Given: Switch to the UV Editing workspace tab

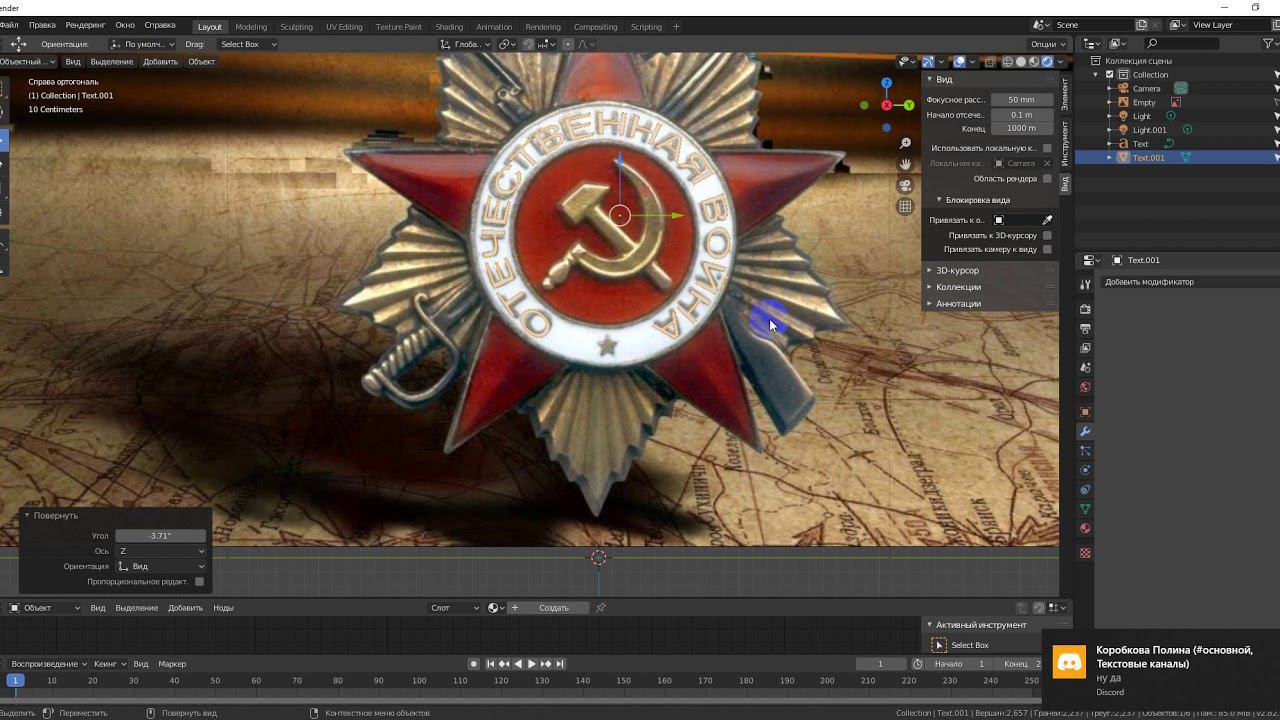Looking at the screenshot, I should tap(344, 27).
